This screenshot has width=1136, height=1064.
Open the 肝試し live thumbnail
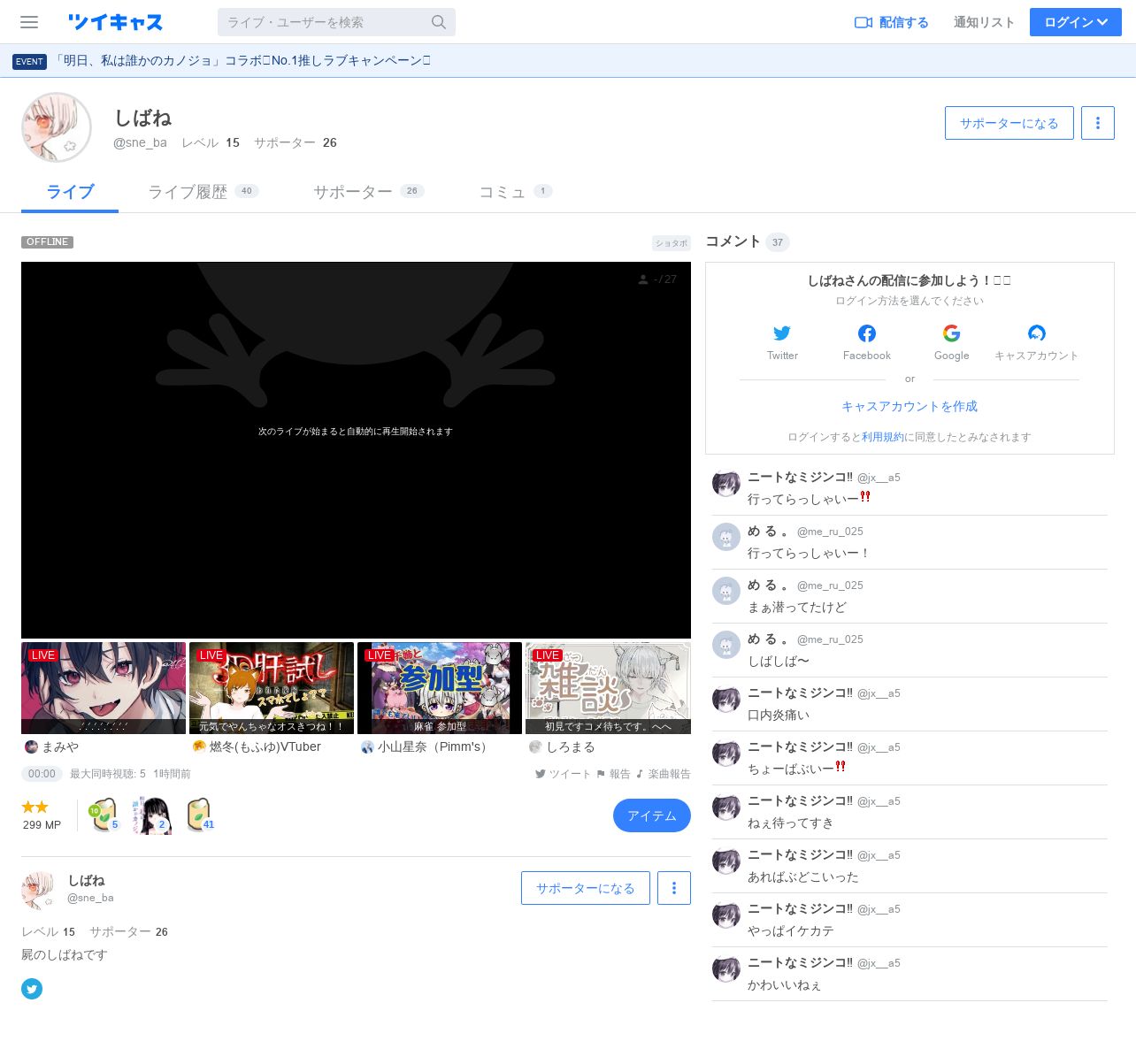[x=272, y=688]
